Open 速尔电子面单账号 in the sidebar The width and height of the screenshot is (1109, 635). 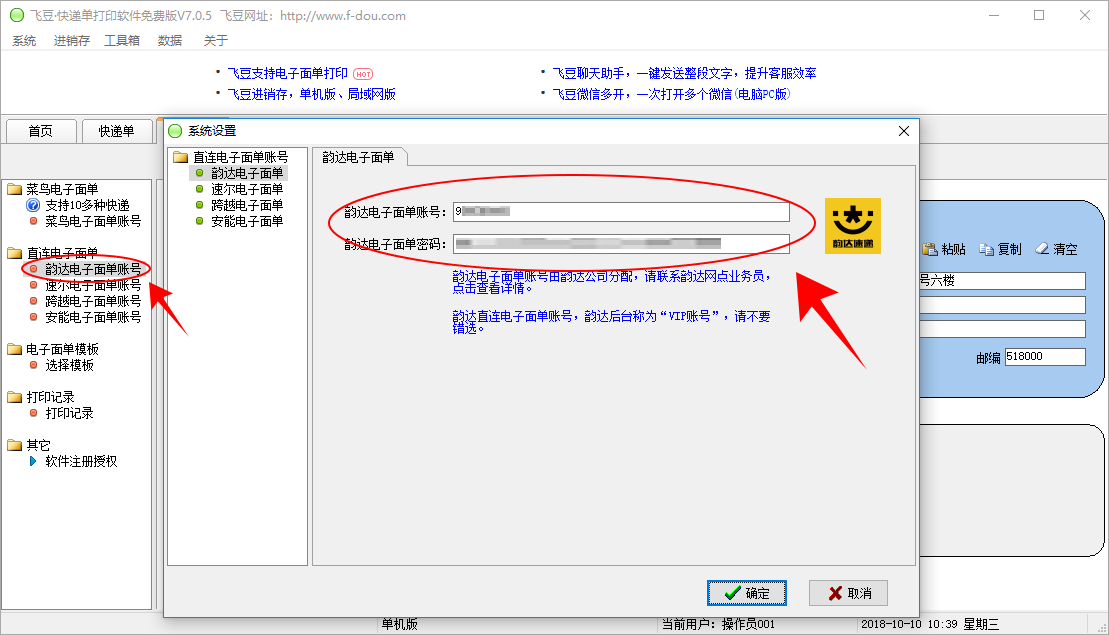pyautogui.click(x=93, y=285)
